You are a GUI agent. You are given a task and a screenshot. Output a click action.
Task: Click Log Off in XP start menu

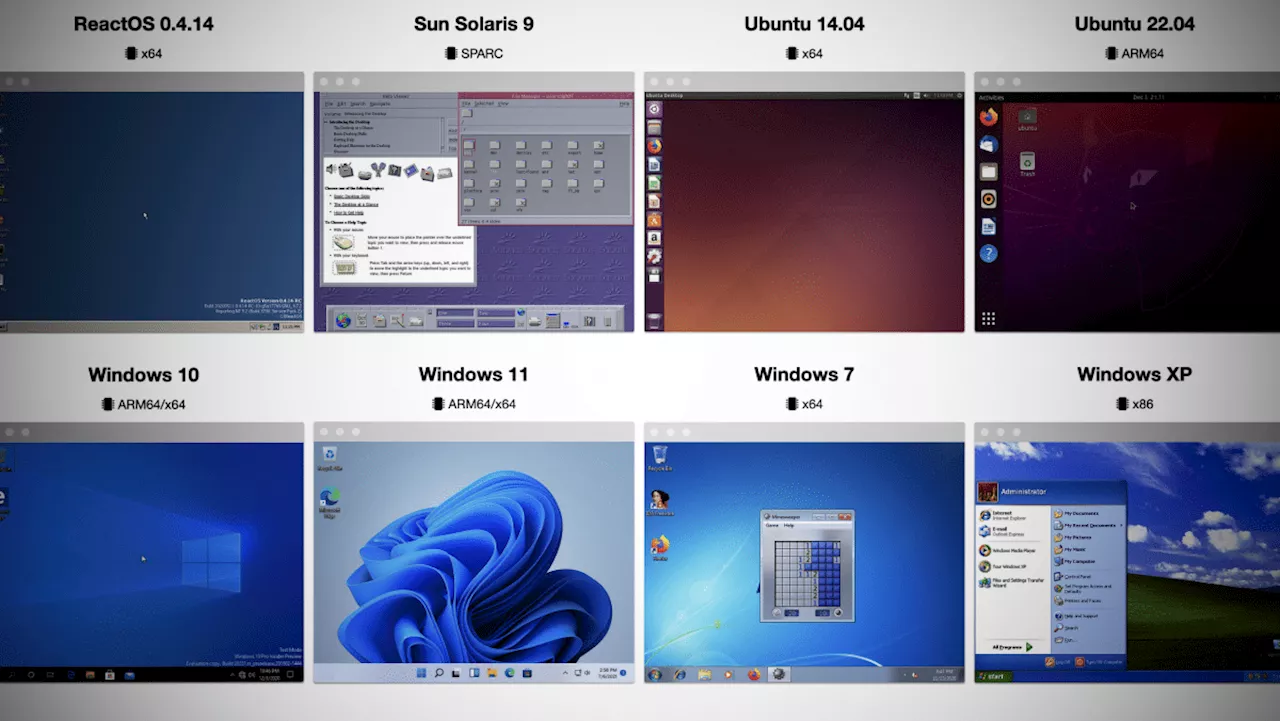click(1058, 663)
